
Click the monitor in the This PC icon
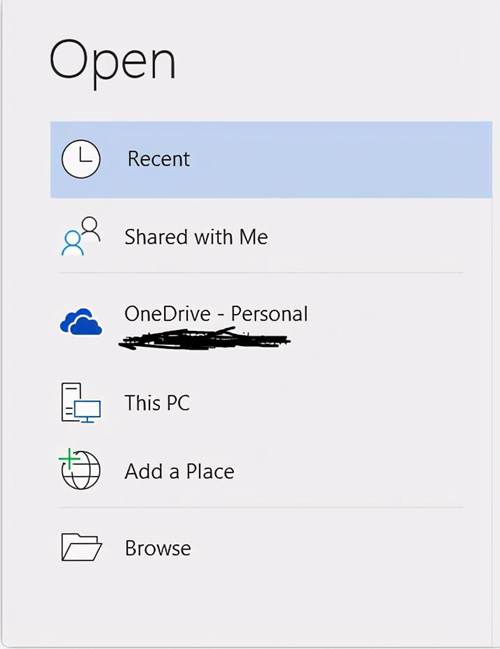(x=87, y=411)
